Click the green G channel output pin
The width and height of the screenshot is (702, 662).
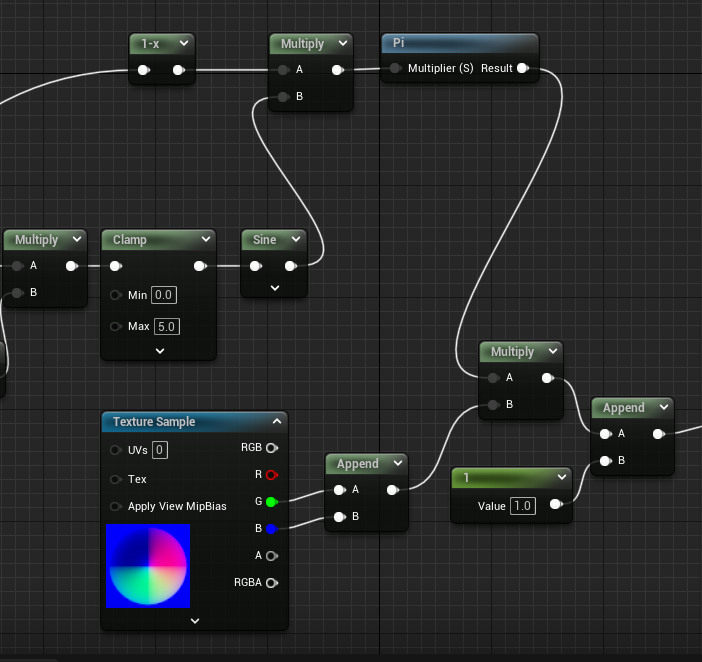(x=272, y=502)
